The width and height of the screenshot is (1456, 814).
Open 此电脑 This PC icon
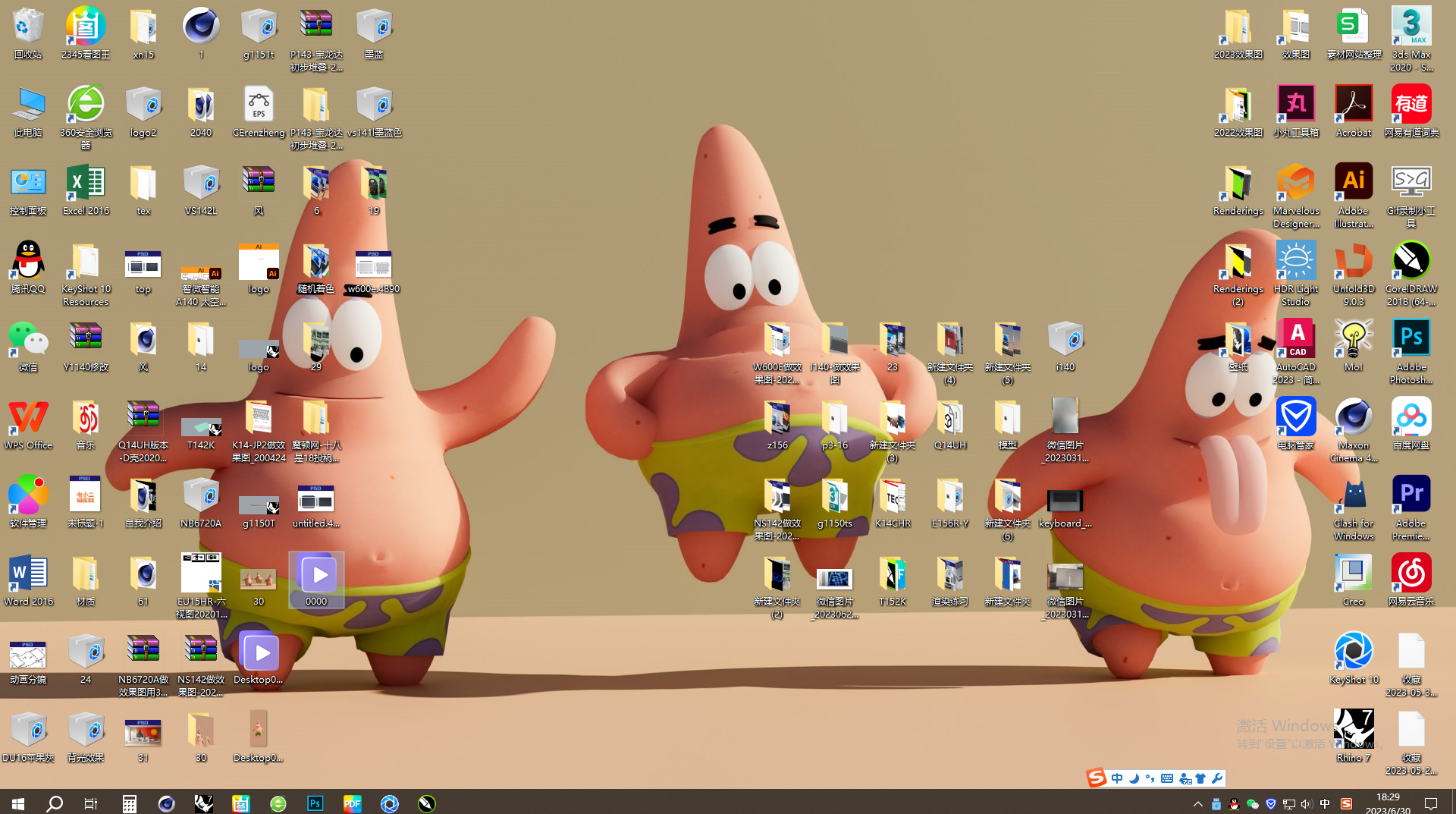click(28, 112)
